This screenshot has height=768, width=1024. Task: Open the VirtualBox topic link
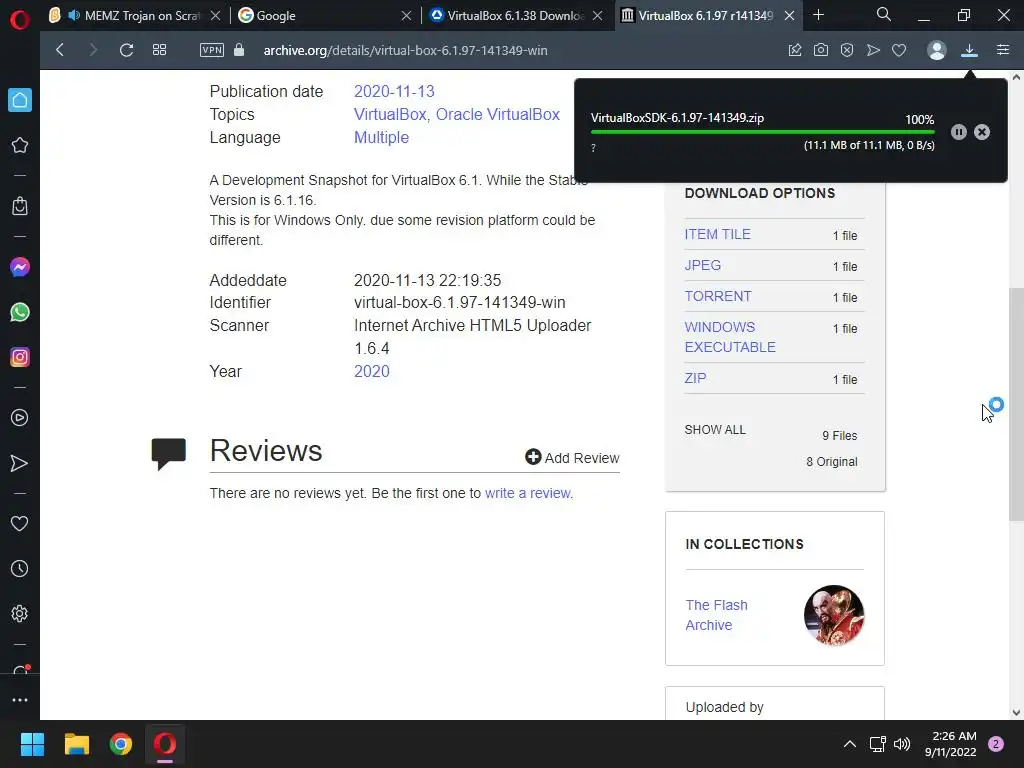pyautogui.click(x=390, y=114)
